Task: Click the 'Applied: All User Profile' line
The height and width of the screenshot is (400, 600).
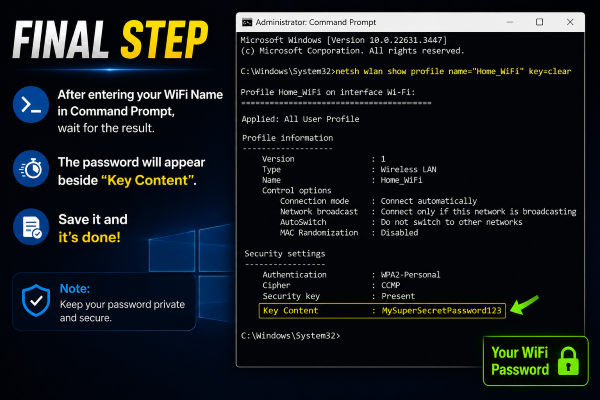Action: (300, 119)
